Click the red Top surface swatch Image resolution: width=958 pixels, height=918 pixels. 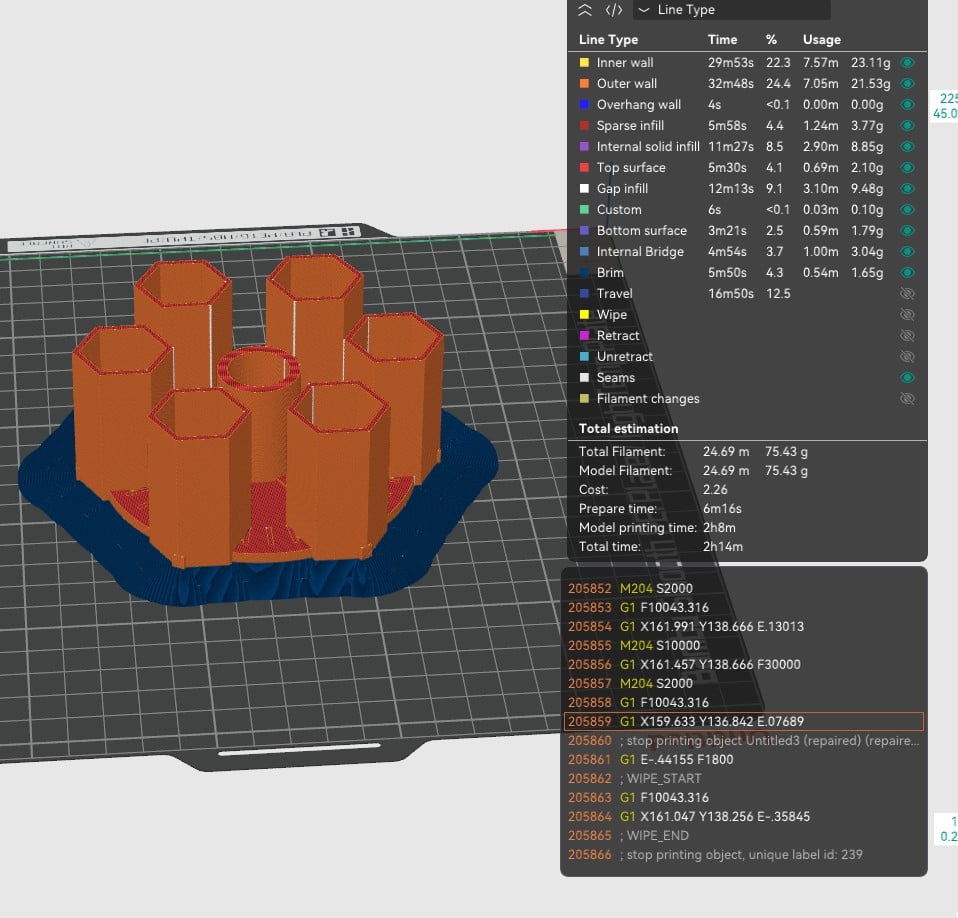[584, 167]
